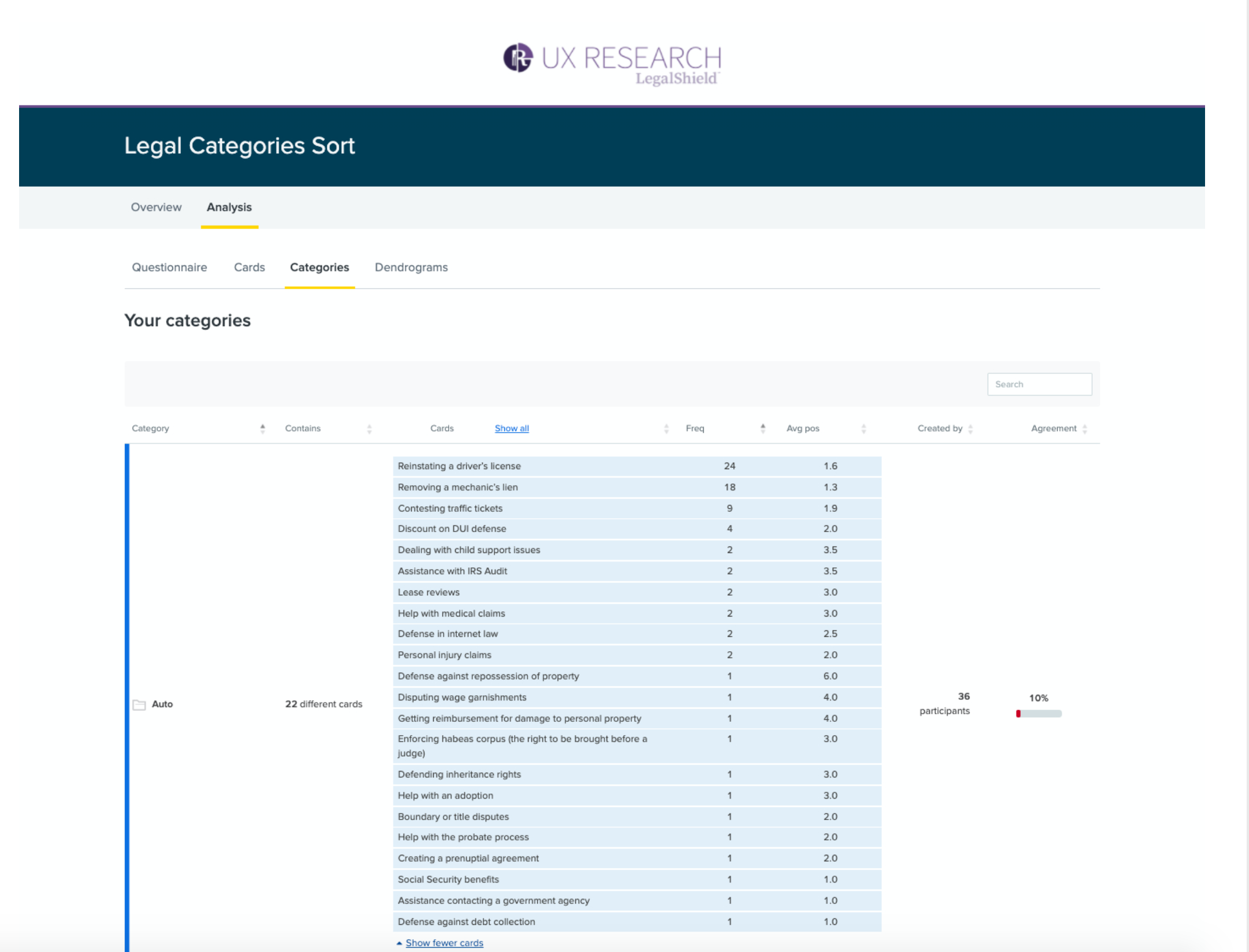Image resolution: width=1249 pixels, height=952 pixels.
Task: Click the 10% agreement progress bar
Action: pos(1039,714)
